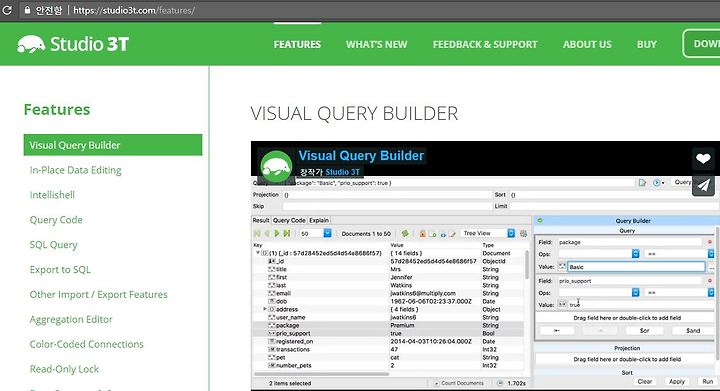
Task: Click the Clear button
Action: (x=645, y=381)
